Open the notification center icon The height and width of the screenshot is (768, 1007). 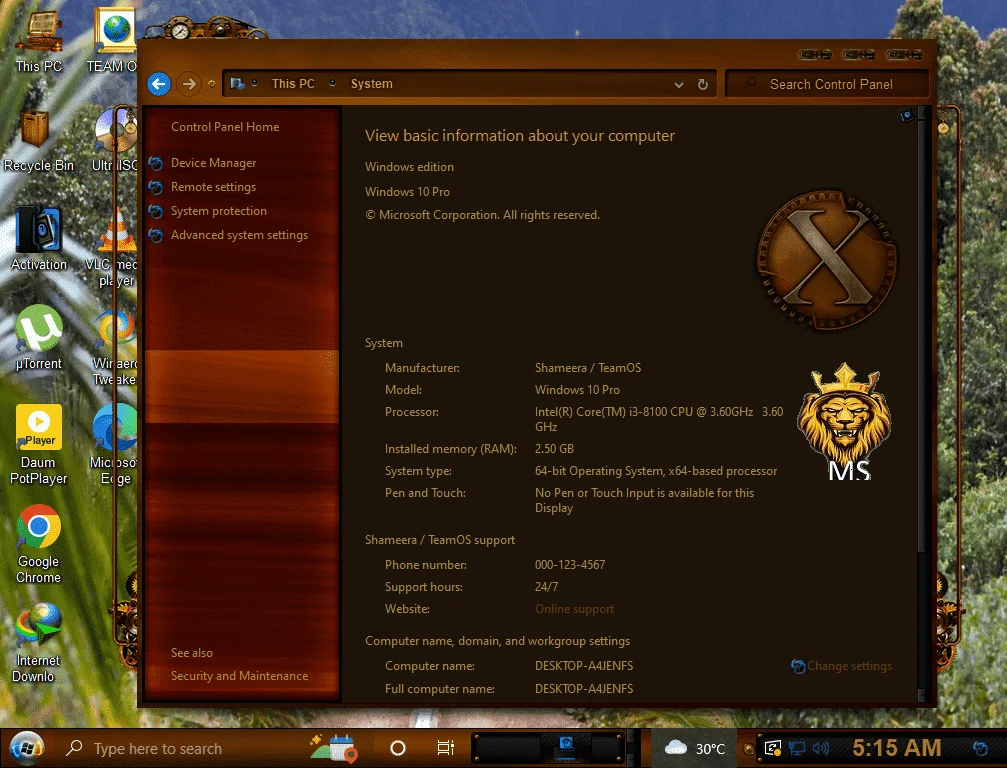981,749
